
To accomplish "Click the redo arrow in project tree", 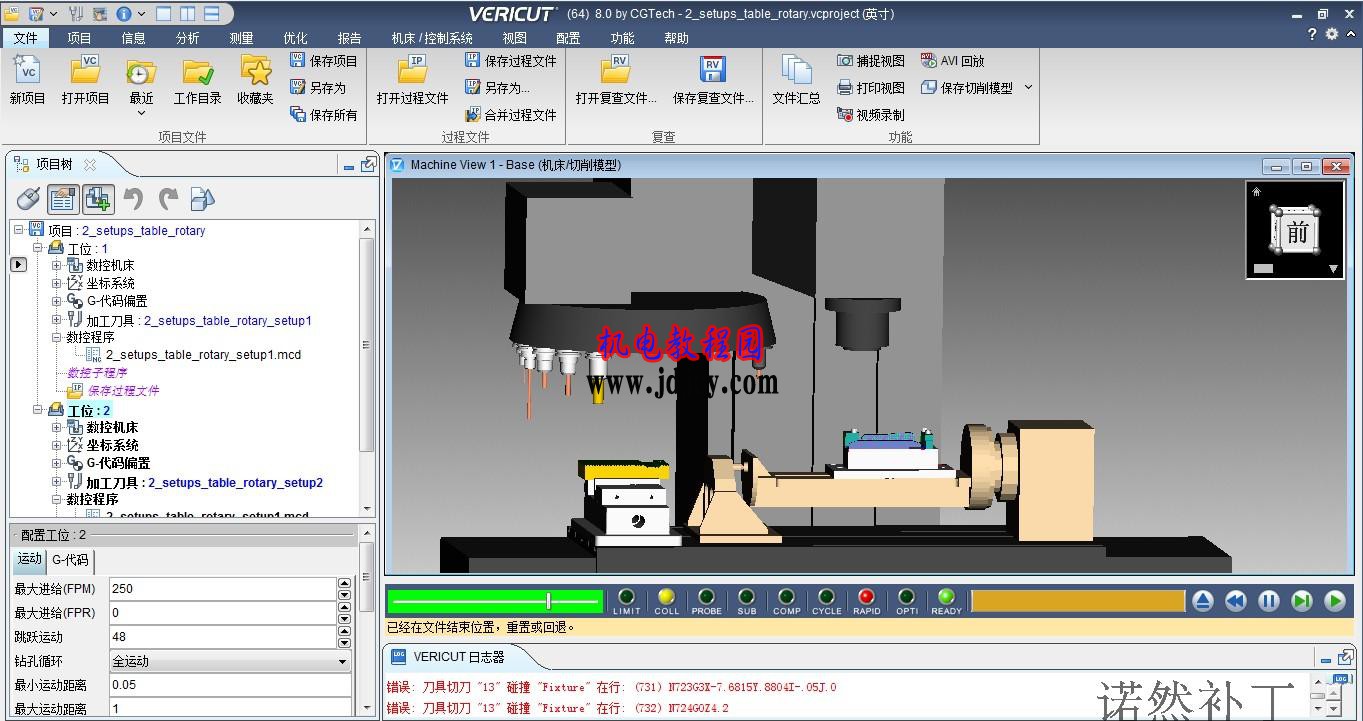I will click(168, 199).
